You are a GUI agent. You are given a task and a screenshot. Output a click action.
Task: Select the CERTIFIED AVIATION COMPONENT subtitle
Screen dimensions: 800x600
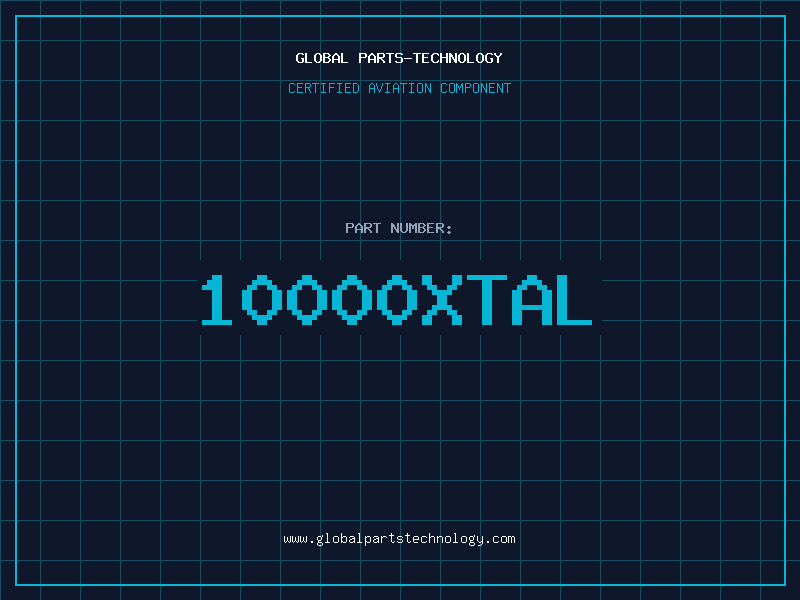pyautogui.click(x=399, y=88)
